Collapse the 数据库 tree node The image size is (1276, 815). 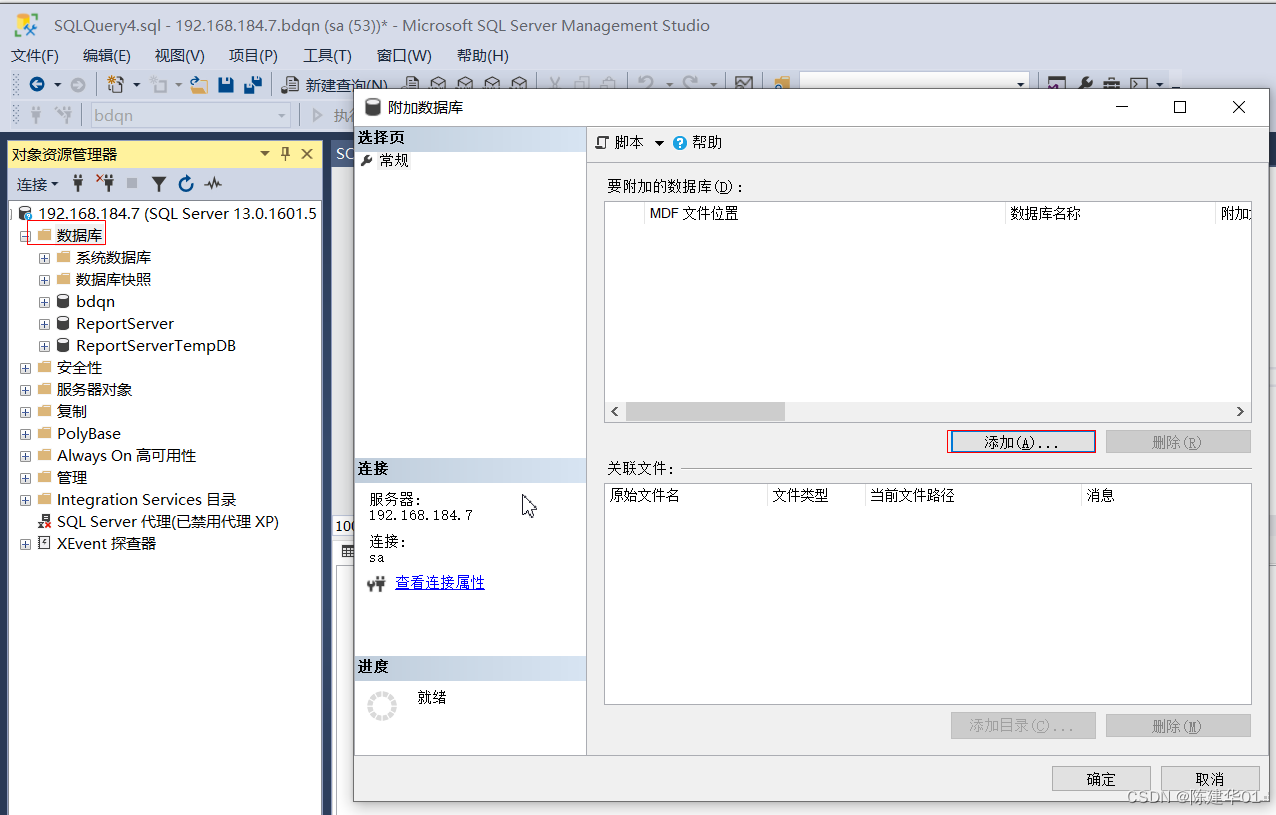point(25,236)
